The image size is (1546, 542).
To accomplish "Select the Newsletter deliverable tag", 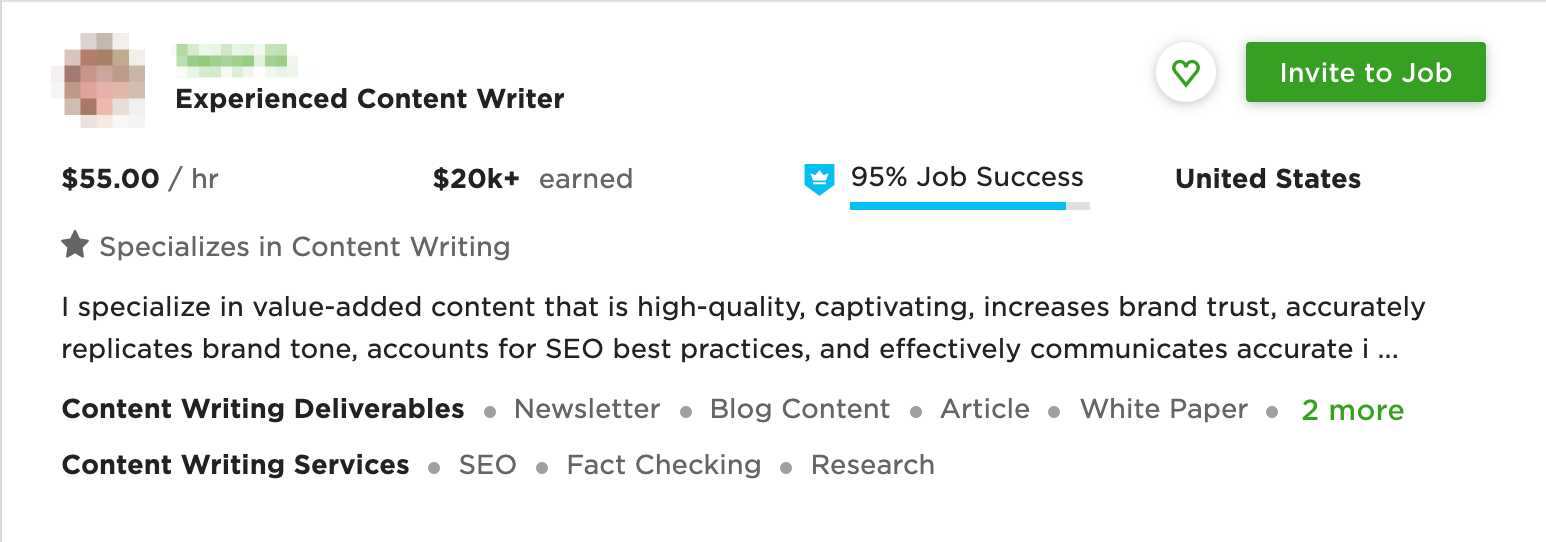I will point(587,410).
